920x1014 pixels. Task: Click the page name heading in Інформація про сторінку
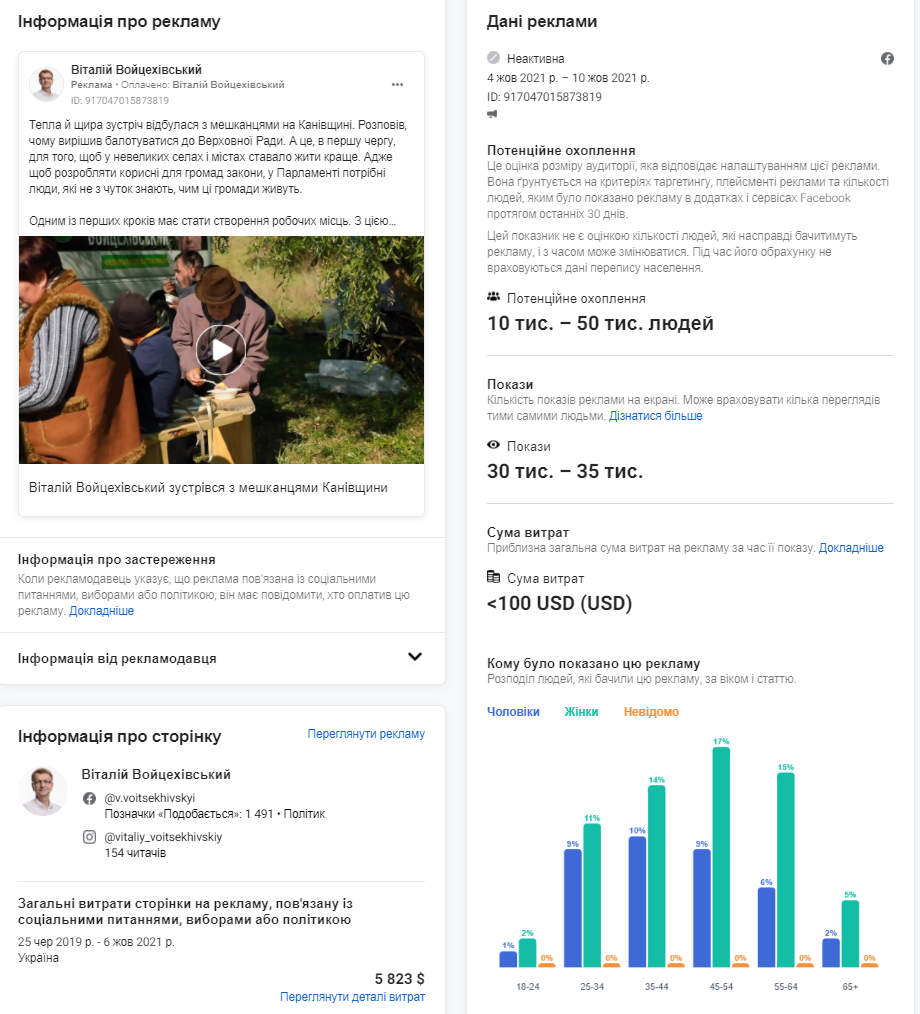click(x=156, y=775)
